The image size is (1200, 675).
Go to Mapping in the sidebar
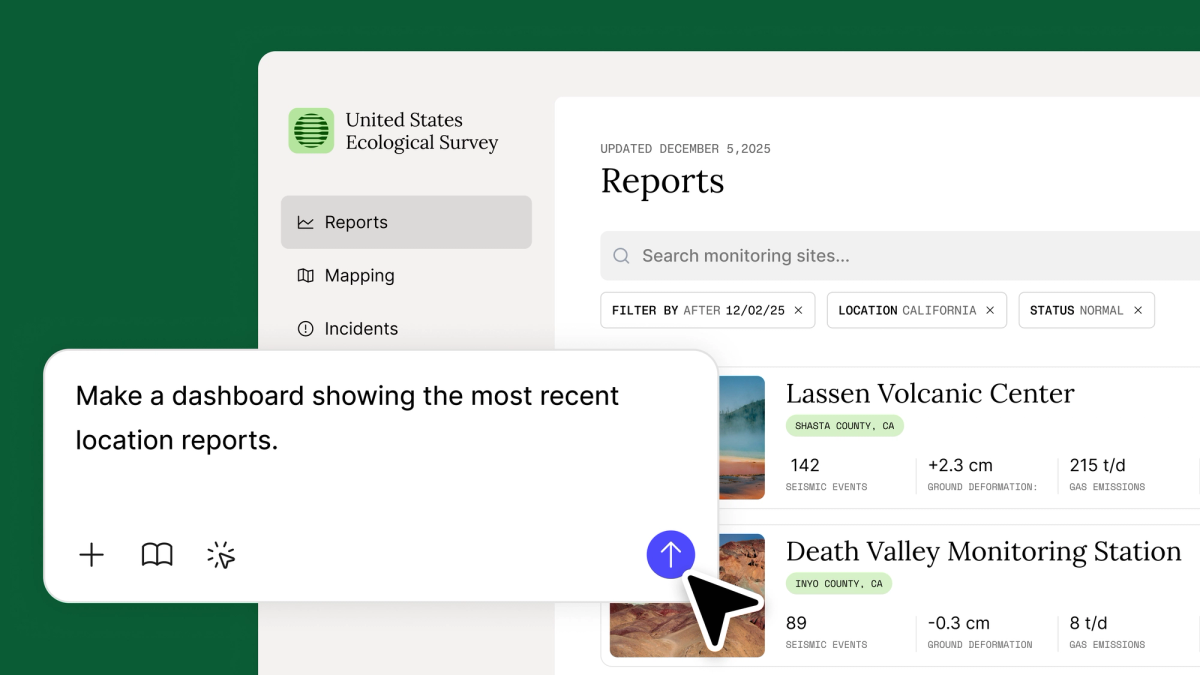click(x=359, y=275)
